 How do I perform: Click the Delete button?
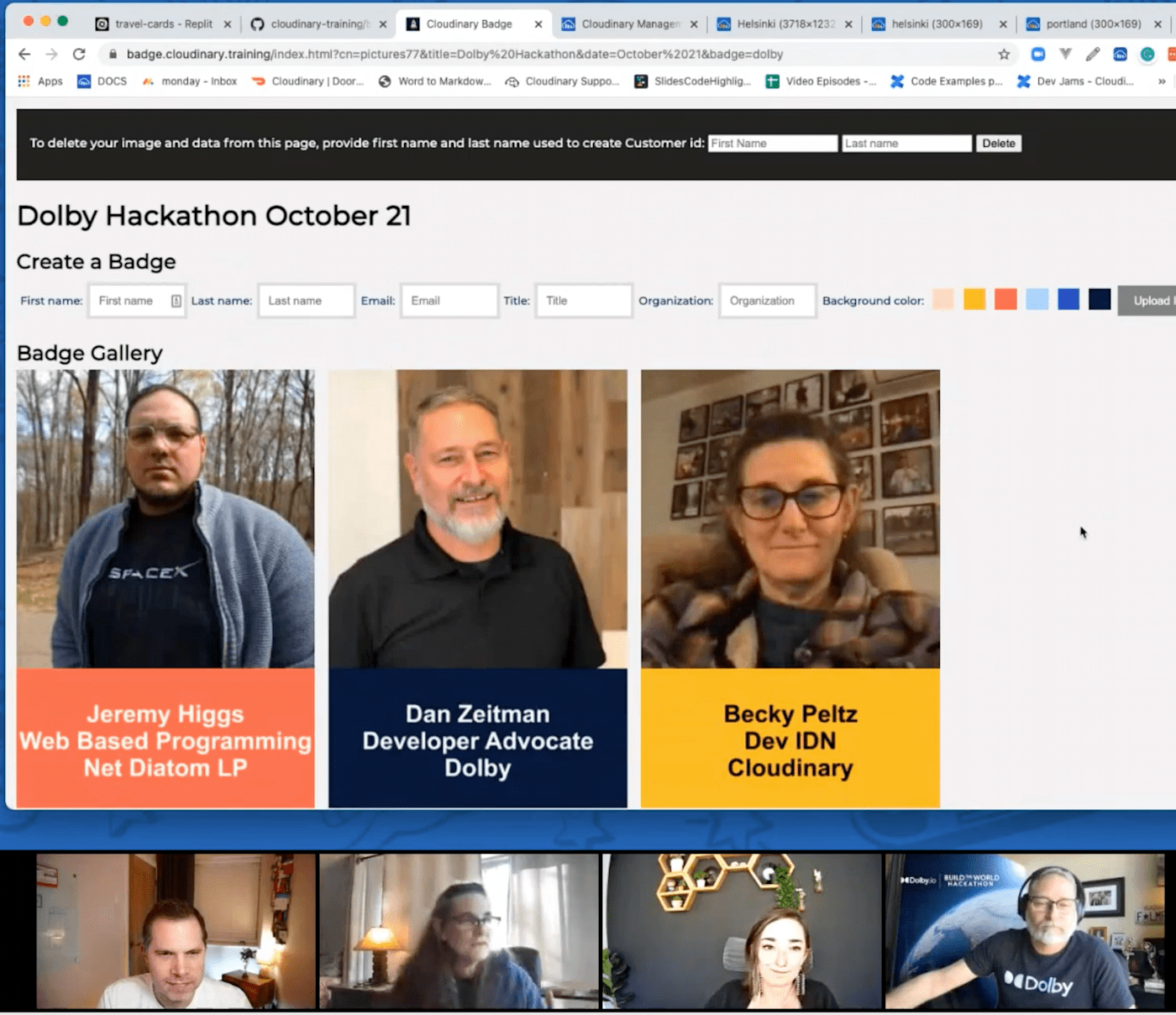point(999,144)
